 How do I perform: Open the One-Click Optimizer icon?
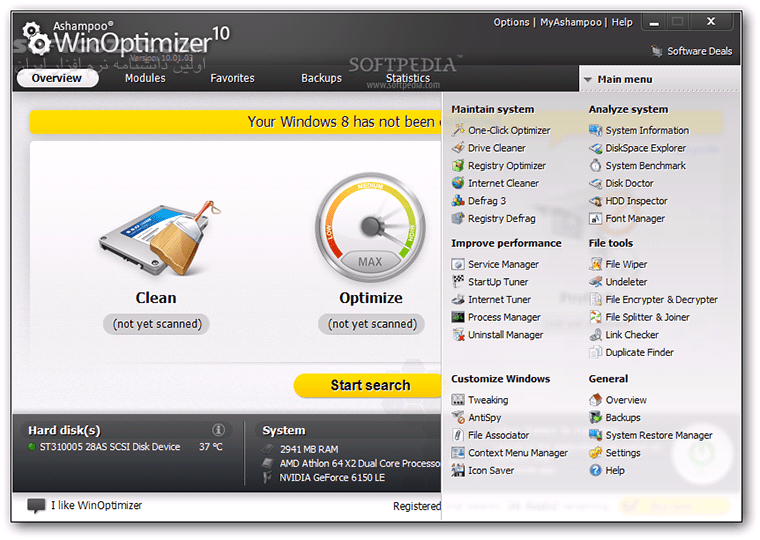(x=459, y=130)
